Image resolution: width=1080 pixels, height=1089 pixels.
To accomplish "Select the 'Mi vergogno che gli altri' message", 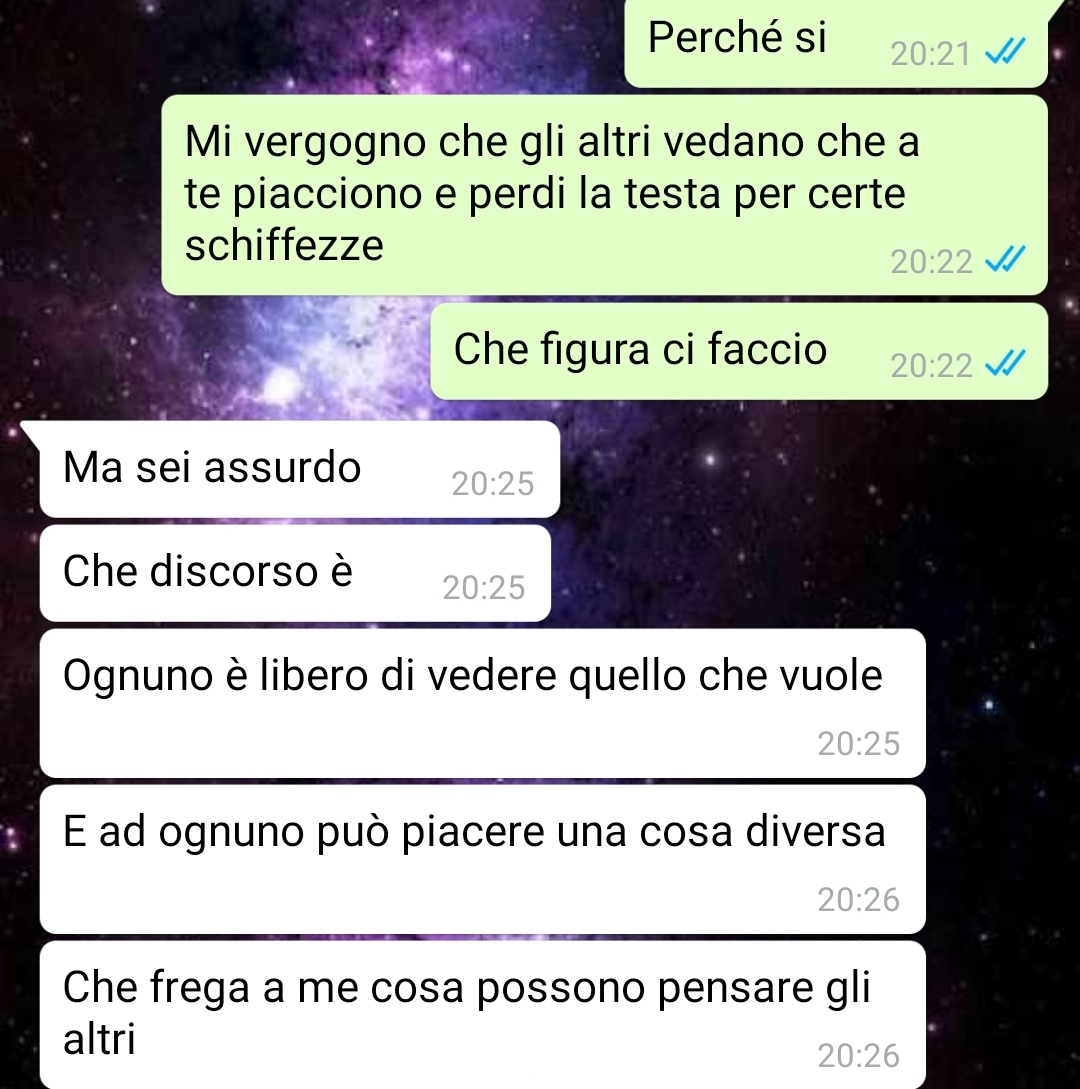I will click(x=604, y=195).
